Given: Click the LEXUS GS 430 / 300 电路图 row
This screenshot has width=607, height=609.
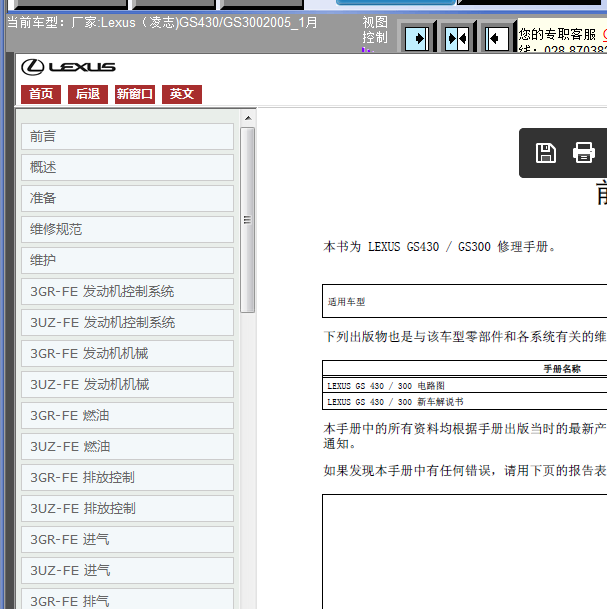Looking at the screenshot, I should coord(465,385).
